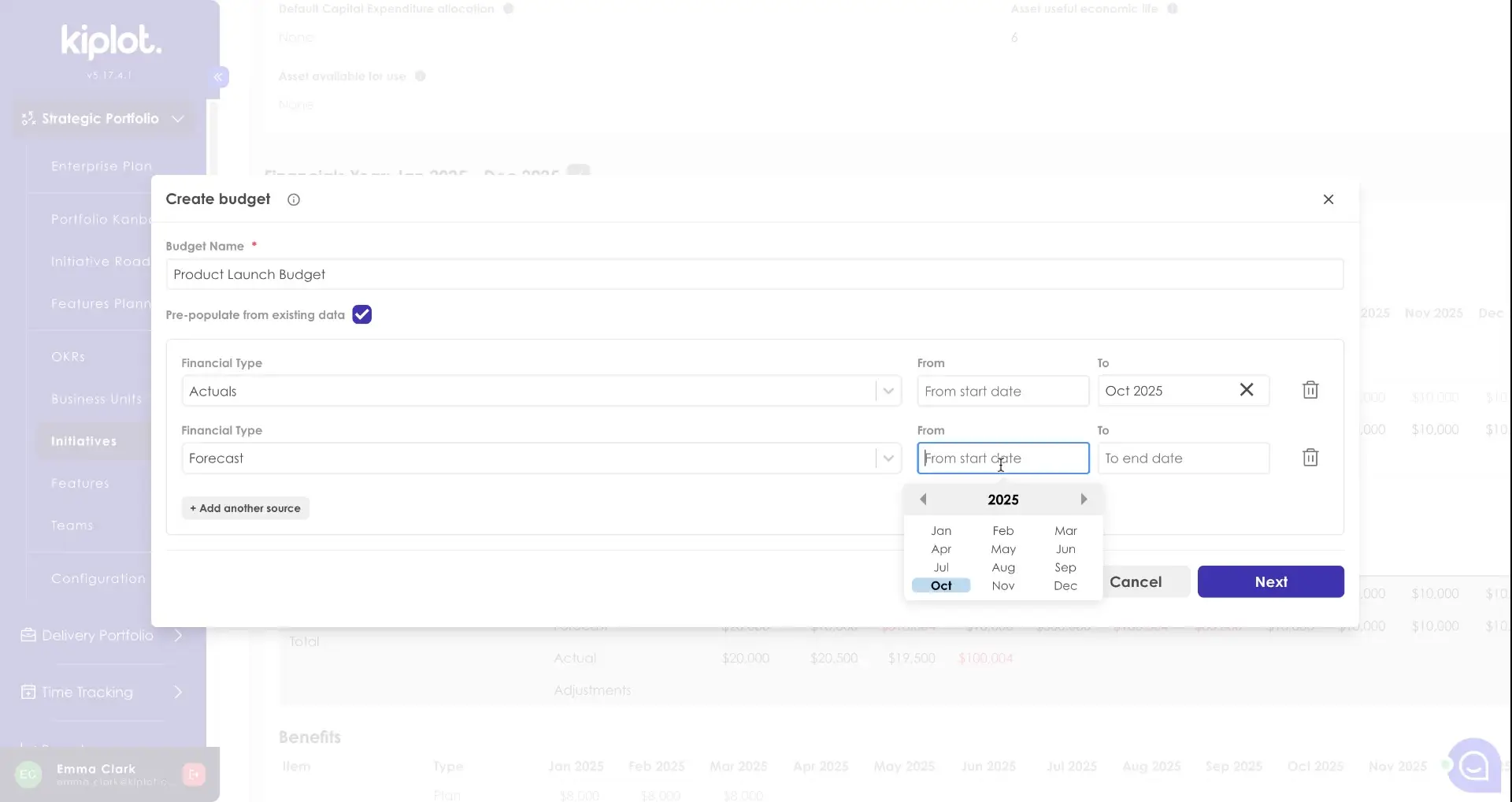Screen dimensions: 1512x802
Task: Uncheck Pre-populate from existing data
Action: point(362,315)
